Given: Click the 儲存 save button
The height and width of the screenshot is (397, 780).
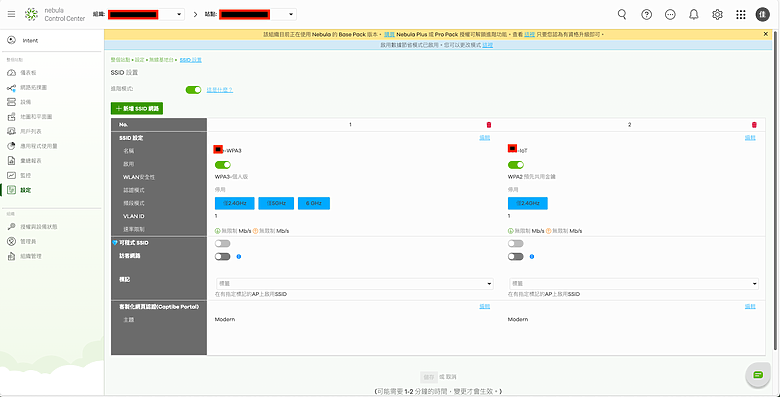Looking at the screenshot, I should pos(429,377).
